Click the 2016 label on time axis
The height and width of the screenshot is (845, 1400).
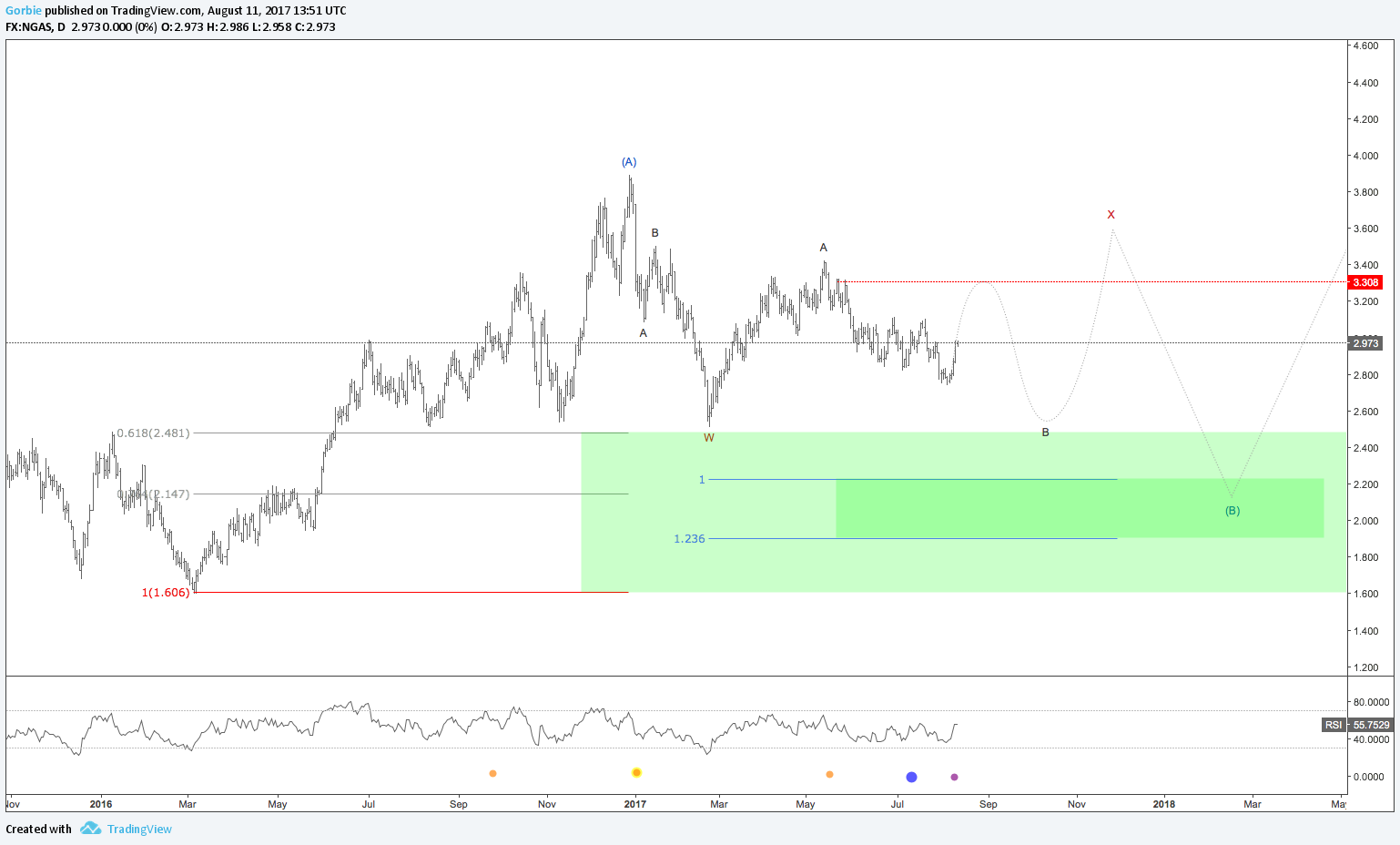101,804
